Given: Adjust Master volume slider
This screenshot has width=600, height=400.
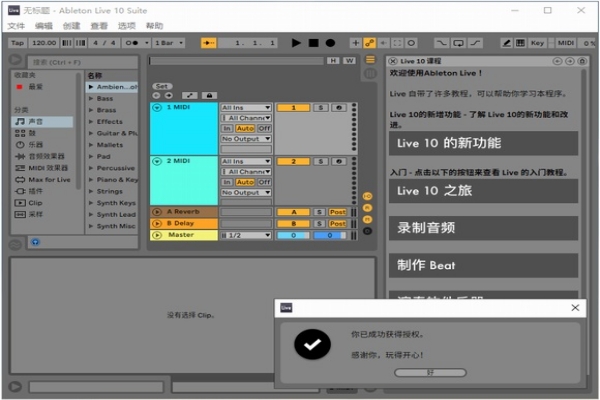Looking at the screenshot, I should tap(293, 235).
